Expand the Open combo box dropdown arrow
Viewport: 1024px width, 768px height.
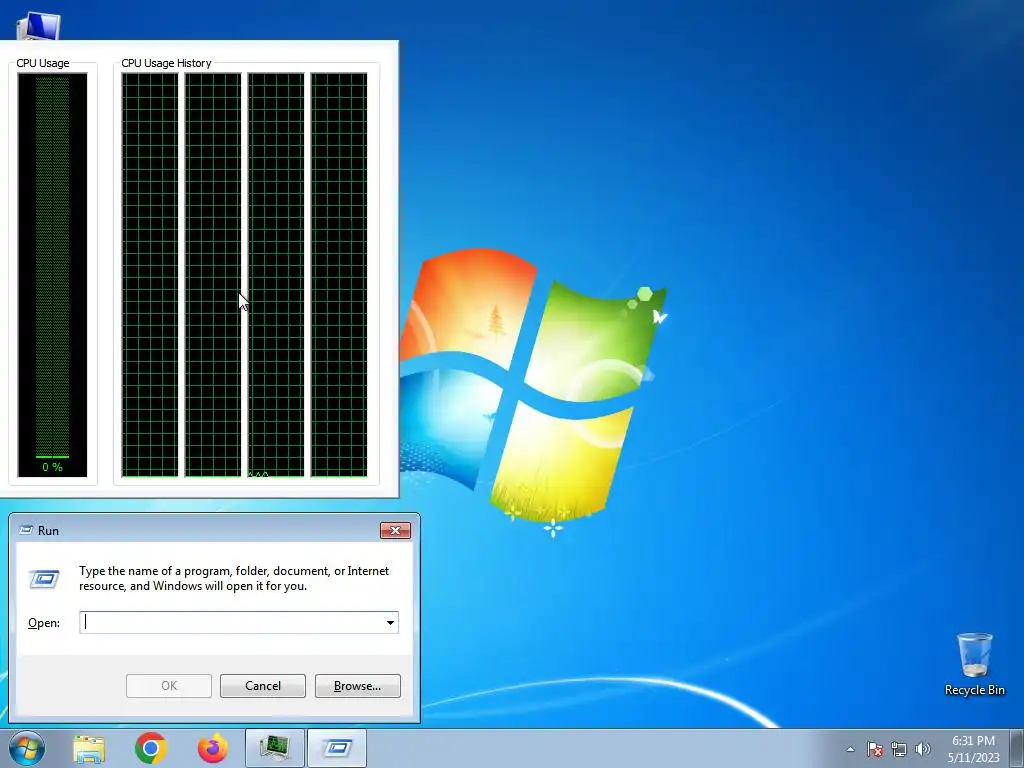391,622
